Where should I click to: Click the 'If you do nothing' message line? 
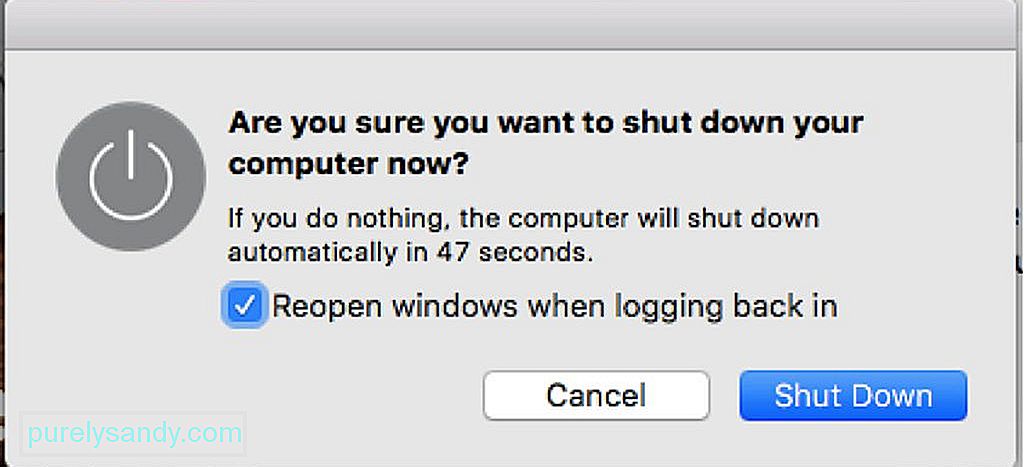coord(523,218)
